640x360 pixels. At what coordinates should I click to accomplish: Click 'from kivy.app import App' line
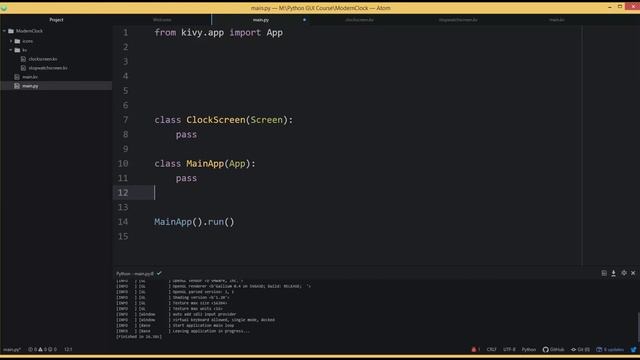coord(218,33)
